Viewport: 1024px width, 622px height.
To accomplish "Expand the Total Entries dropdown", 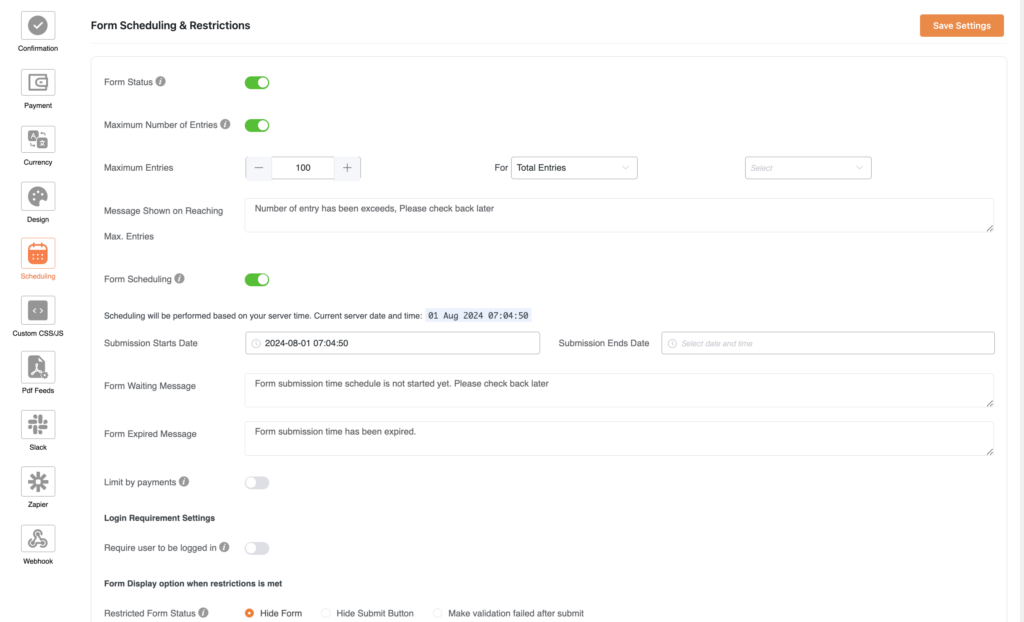I will (574, 168).
